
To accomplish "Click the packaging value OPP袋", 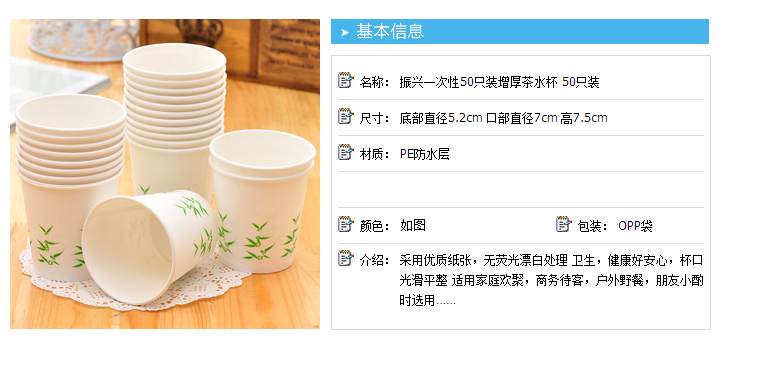I will [635, 226].
